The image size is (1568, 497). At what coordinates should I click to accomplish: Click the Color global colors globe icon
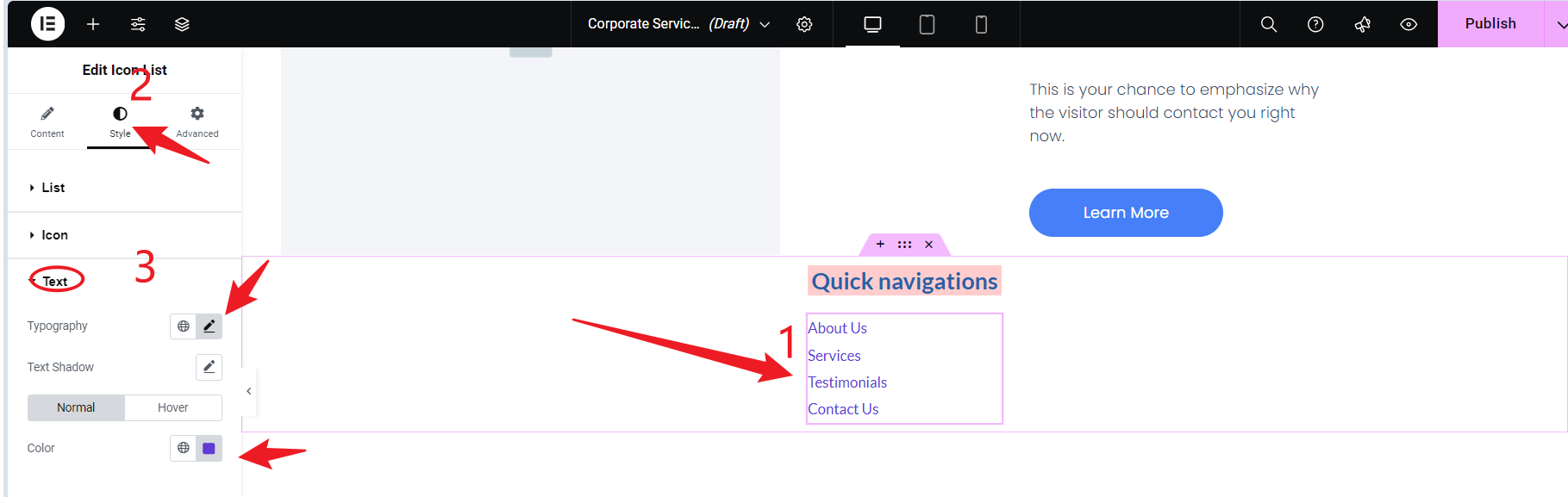(x=184, y=448)
